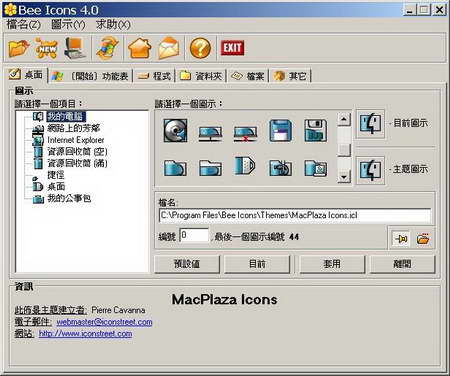The image size is (450, 376).
Task: Click the orange house home icon
Action: click(139, 48)
